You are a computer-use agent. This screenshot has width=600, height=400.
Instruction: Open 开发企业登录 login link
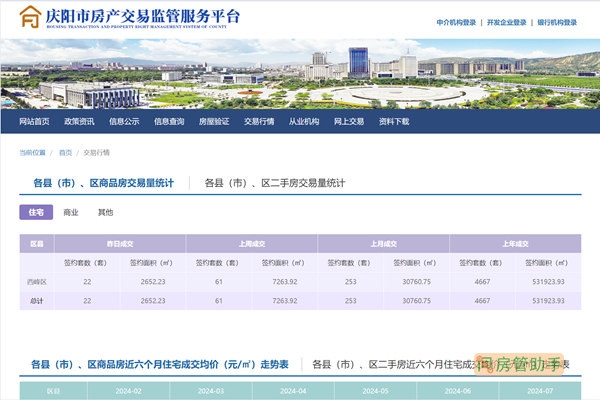click(507, 23)
